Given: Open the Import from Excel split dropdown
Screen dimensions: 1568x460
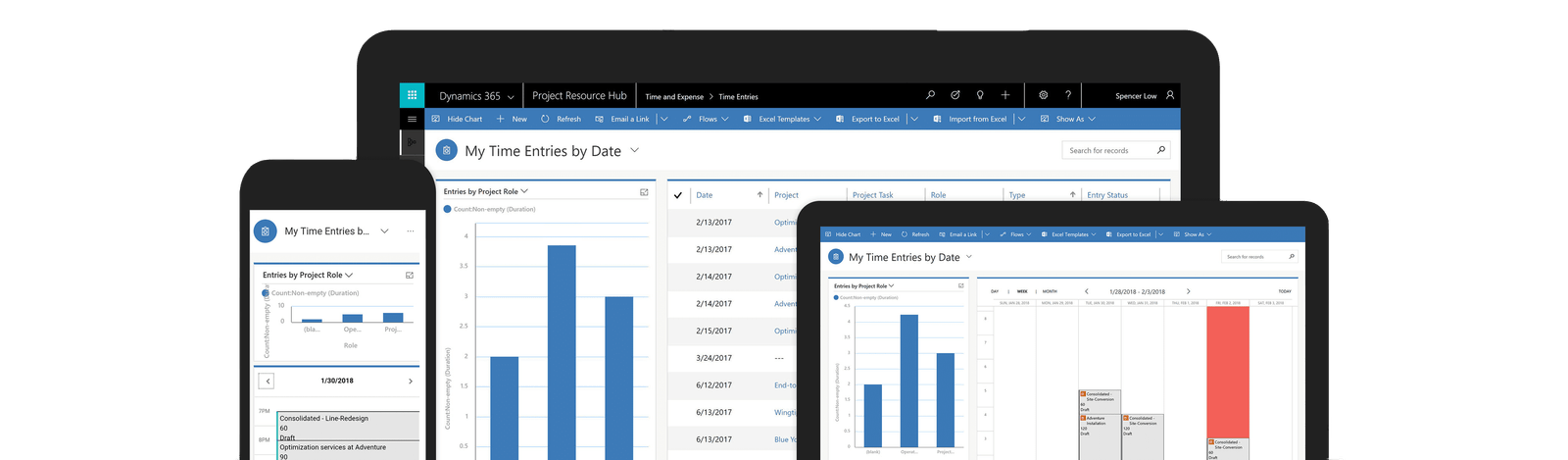Looking at the screenshot, I should (x=1021, y=119).
